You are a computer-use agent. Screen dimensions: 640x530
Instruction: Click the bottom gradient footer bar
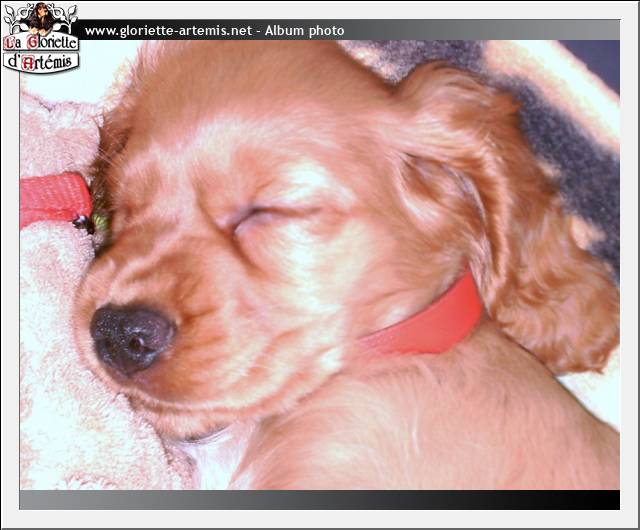click(320, 500)
